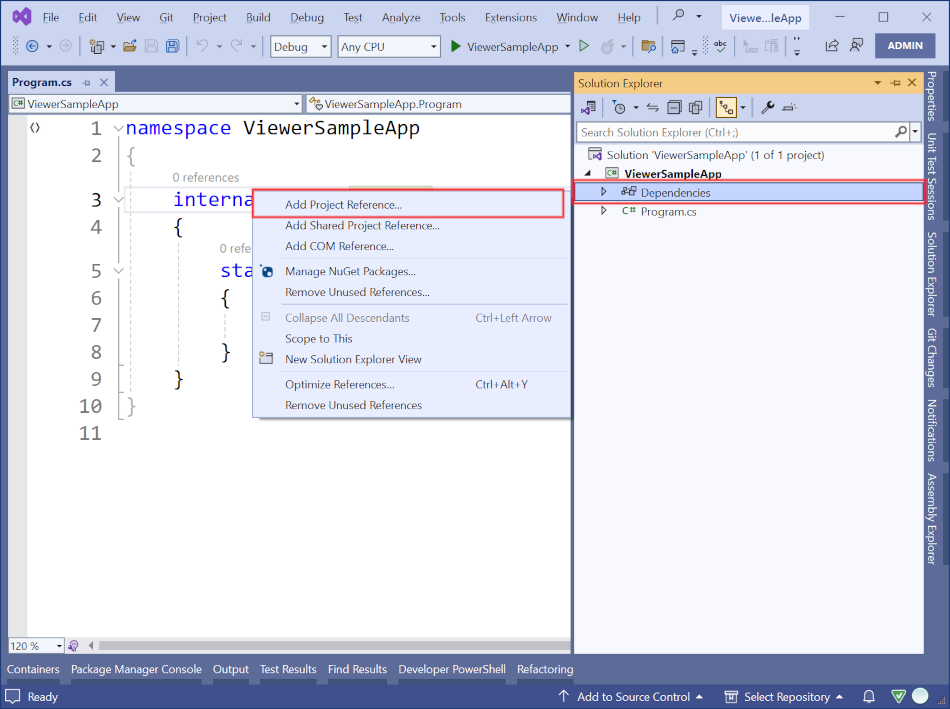Select the Solution 'ViewerSampleApp' tree row
The image size is (950, 709).
[748, 155]
